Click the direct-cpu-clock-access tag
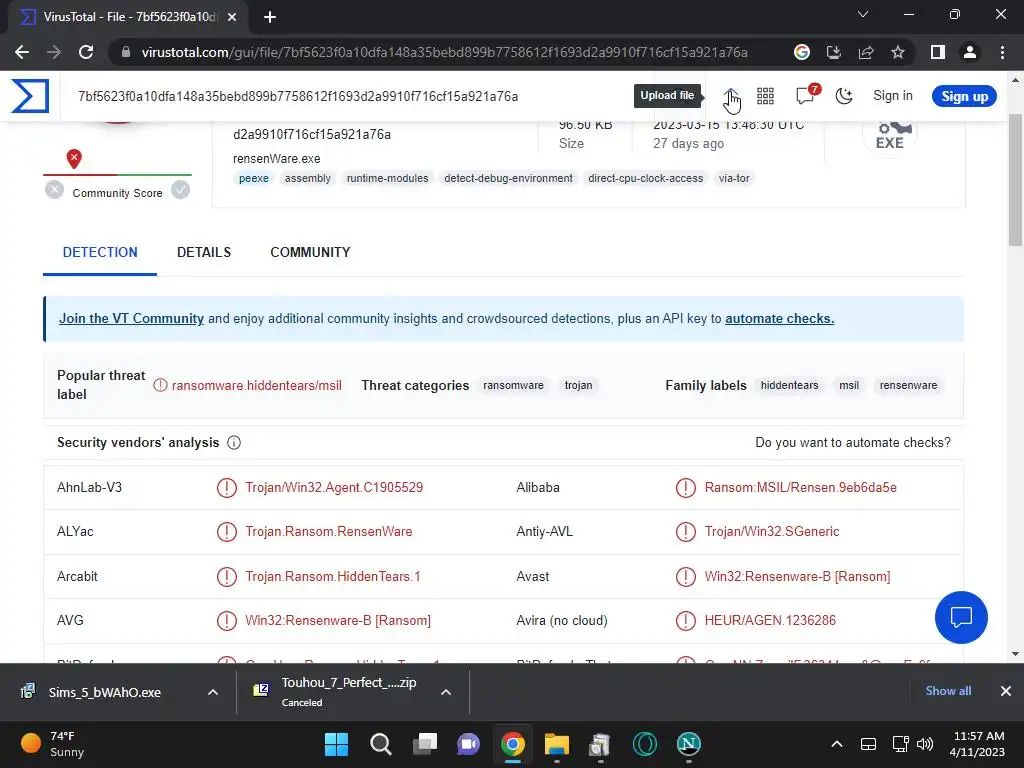 click(645, 178)
